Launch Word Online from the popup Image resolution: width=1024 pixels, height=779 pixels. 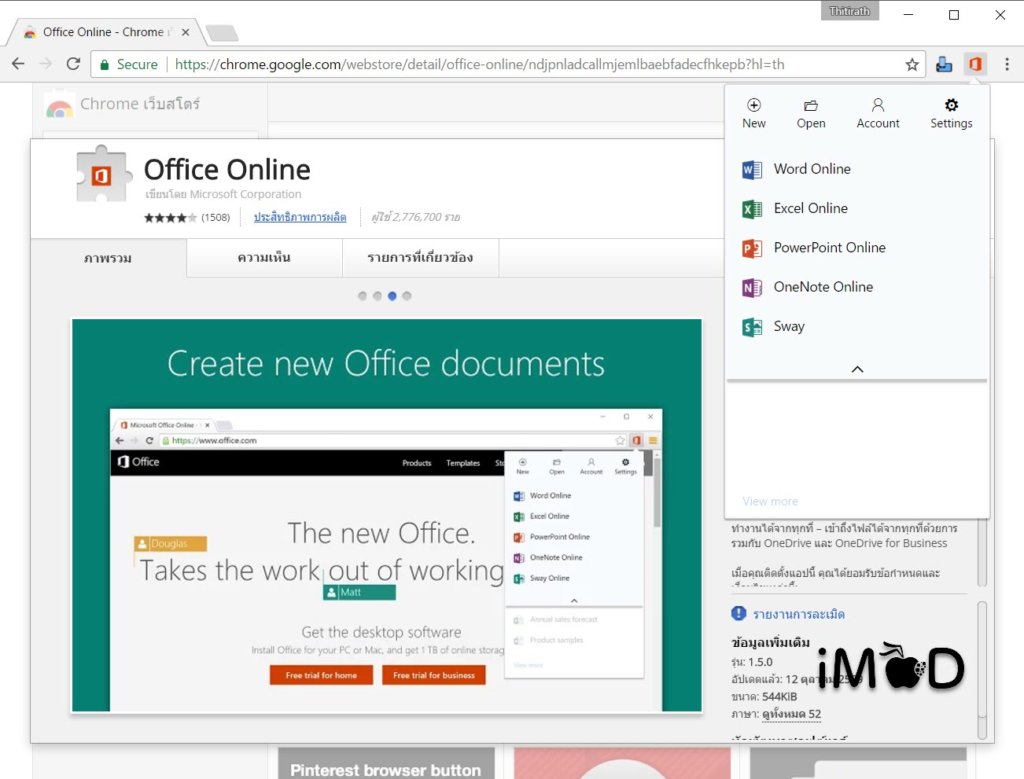811,169
